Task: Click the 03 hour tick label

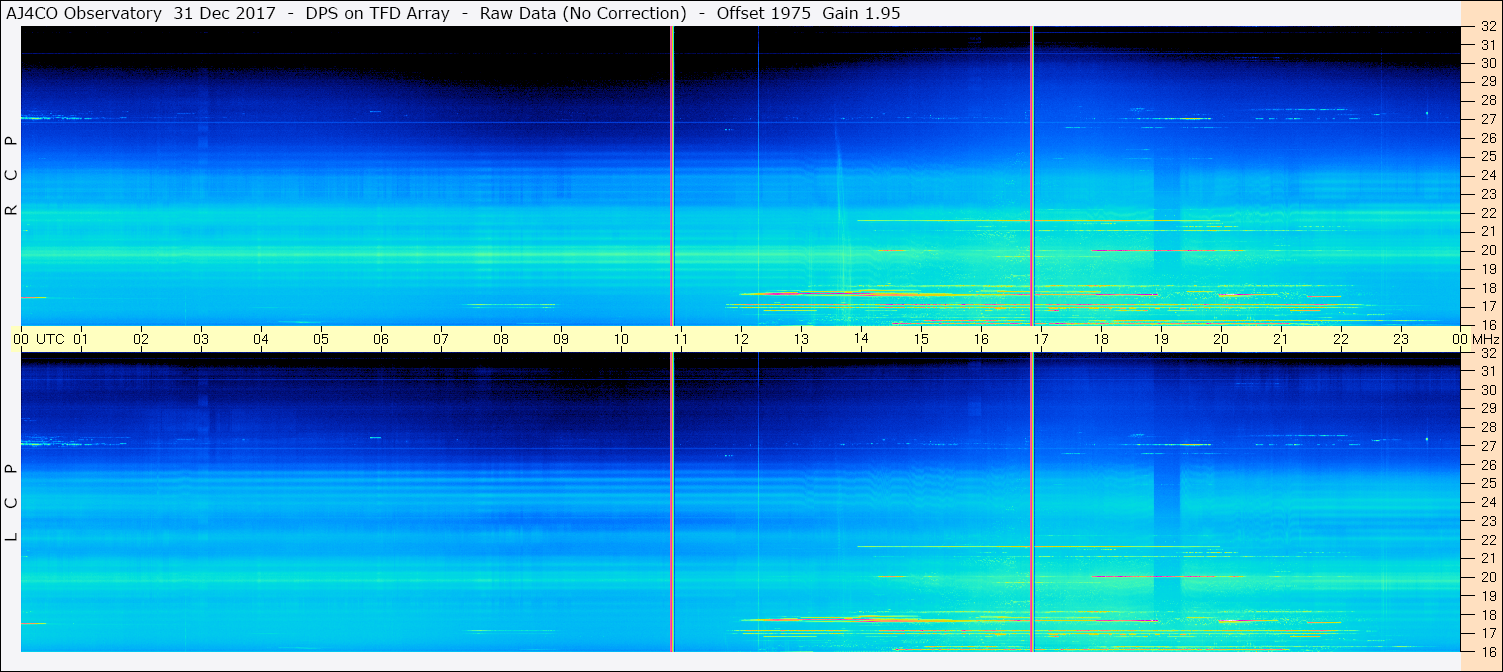Action: point(201,339)
